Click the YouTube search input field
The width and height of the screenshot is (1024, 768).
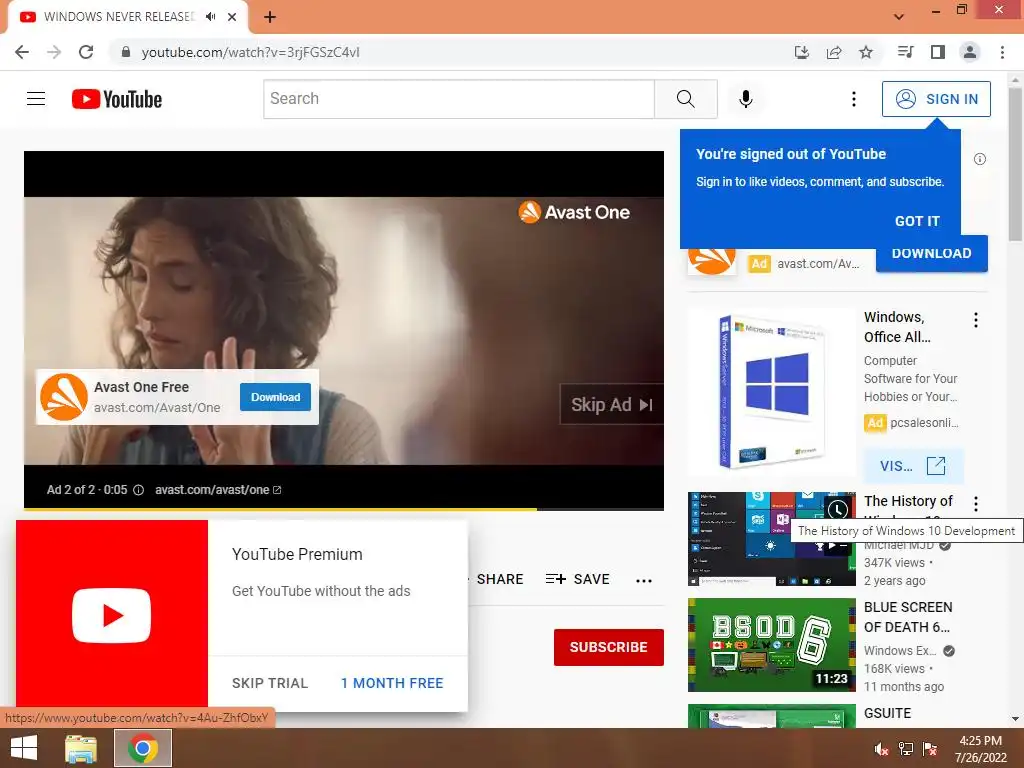tap(459, 99)
